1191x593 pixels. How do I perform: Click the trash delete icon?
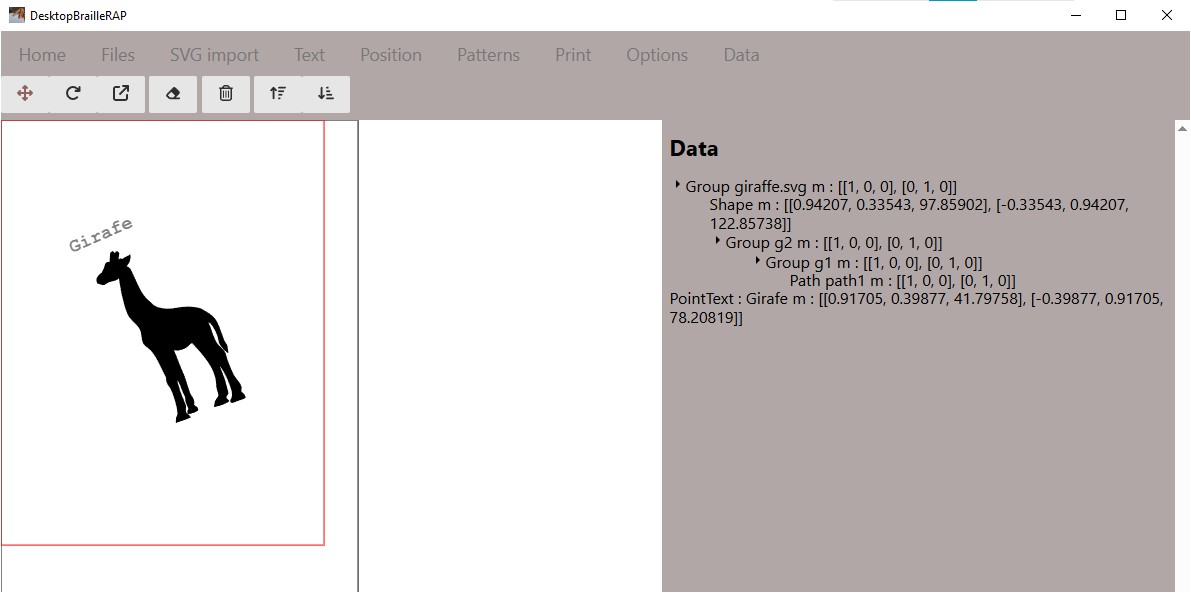click(226, 93)
